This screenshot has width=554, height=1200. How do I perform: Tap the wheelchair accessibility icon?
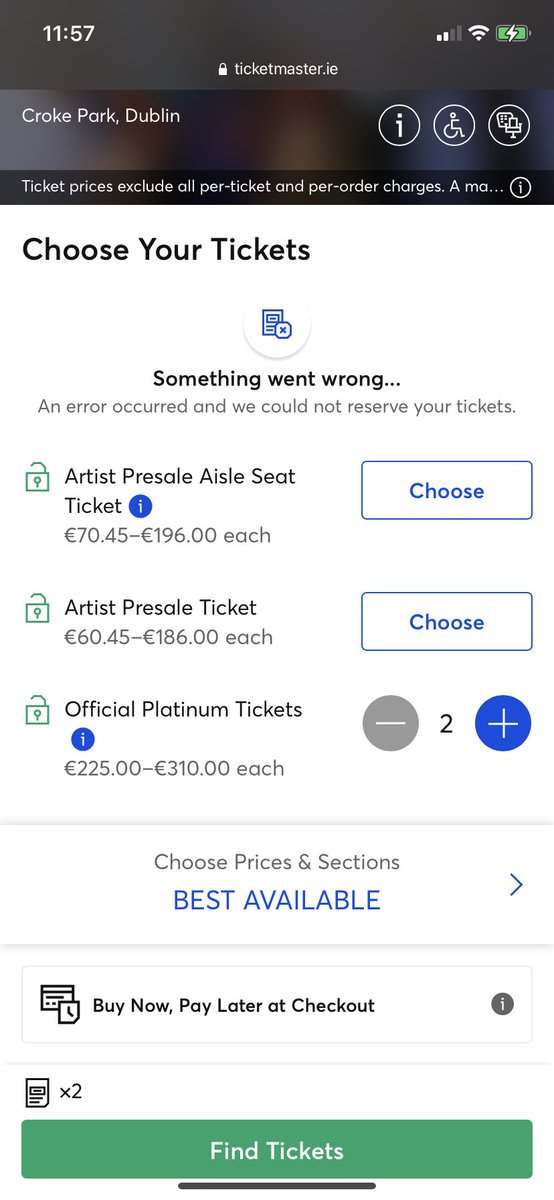[454, 125]
